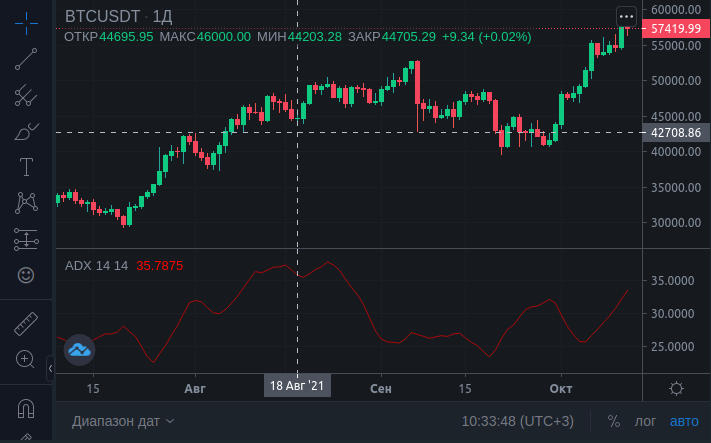Open the forecast and measurement tools

coord(26,238)
